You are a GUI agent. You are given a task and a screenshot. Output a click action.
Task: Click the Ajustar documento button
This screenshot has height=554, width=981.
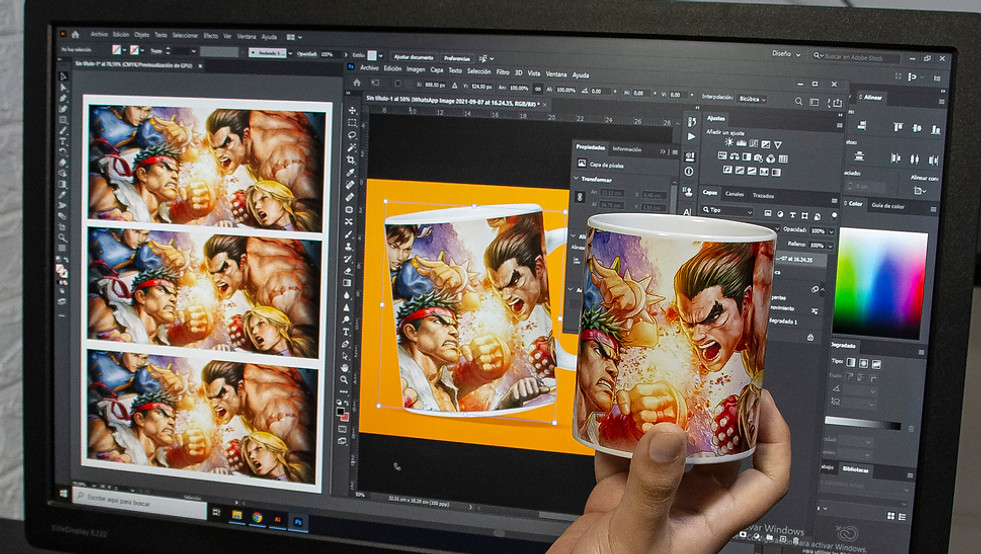pos(413,57)
